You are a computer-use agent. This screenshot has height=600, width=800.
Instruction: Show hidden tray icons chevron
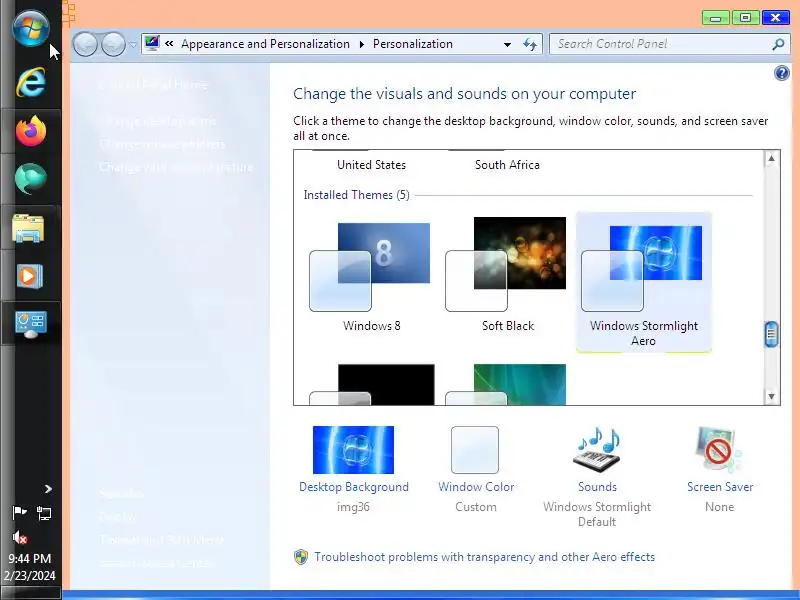[x=48, y=489]
